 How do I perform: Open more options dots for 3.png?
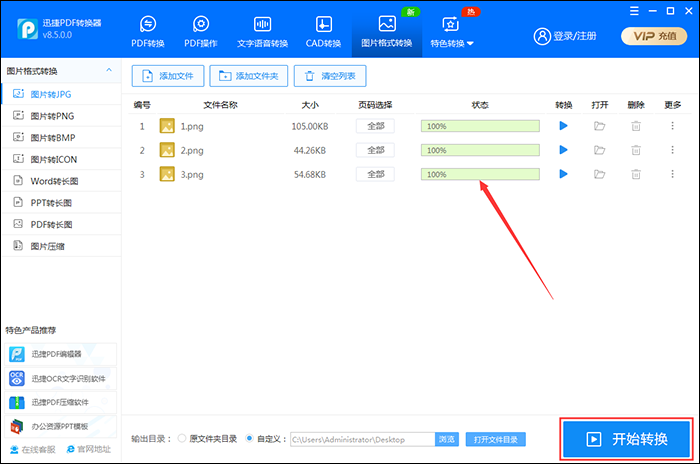click(672, 174)
